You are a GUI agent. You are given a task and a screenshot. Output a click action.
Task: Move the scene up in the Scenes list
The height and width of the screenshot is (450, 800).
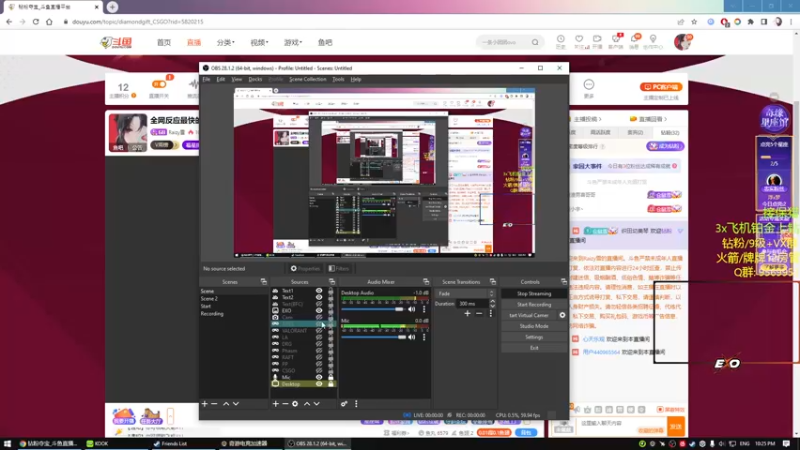[226, 404]
